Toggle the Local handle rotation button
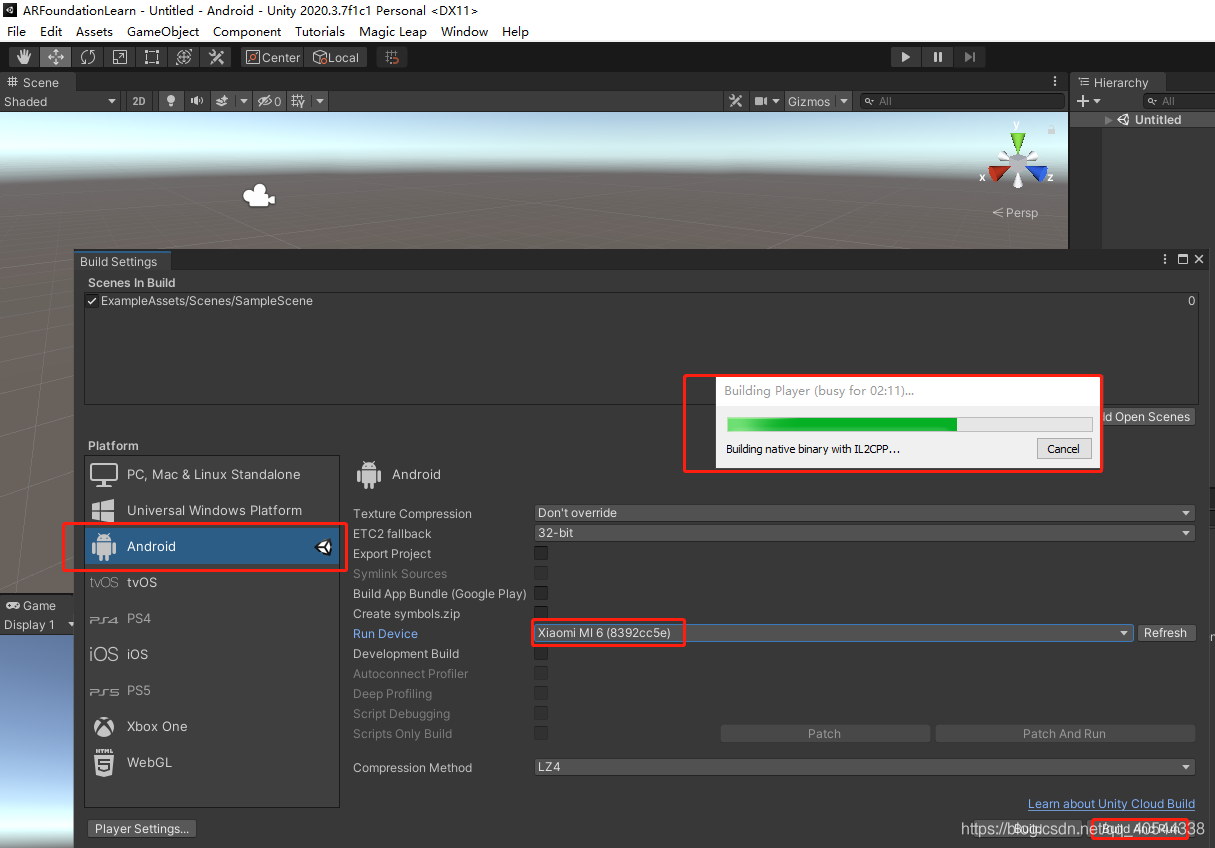Image resolution: width=1215 pixels, height=848 pixels. coord(336,57)
